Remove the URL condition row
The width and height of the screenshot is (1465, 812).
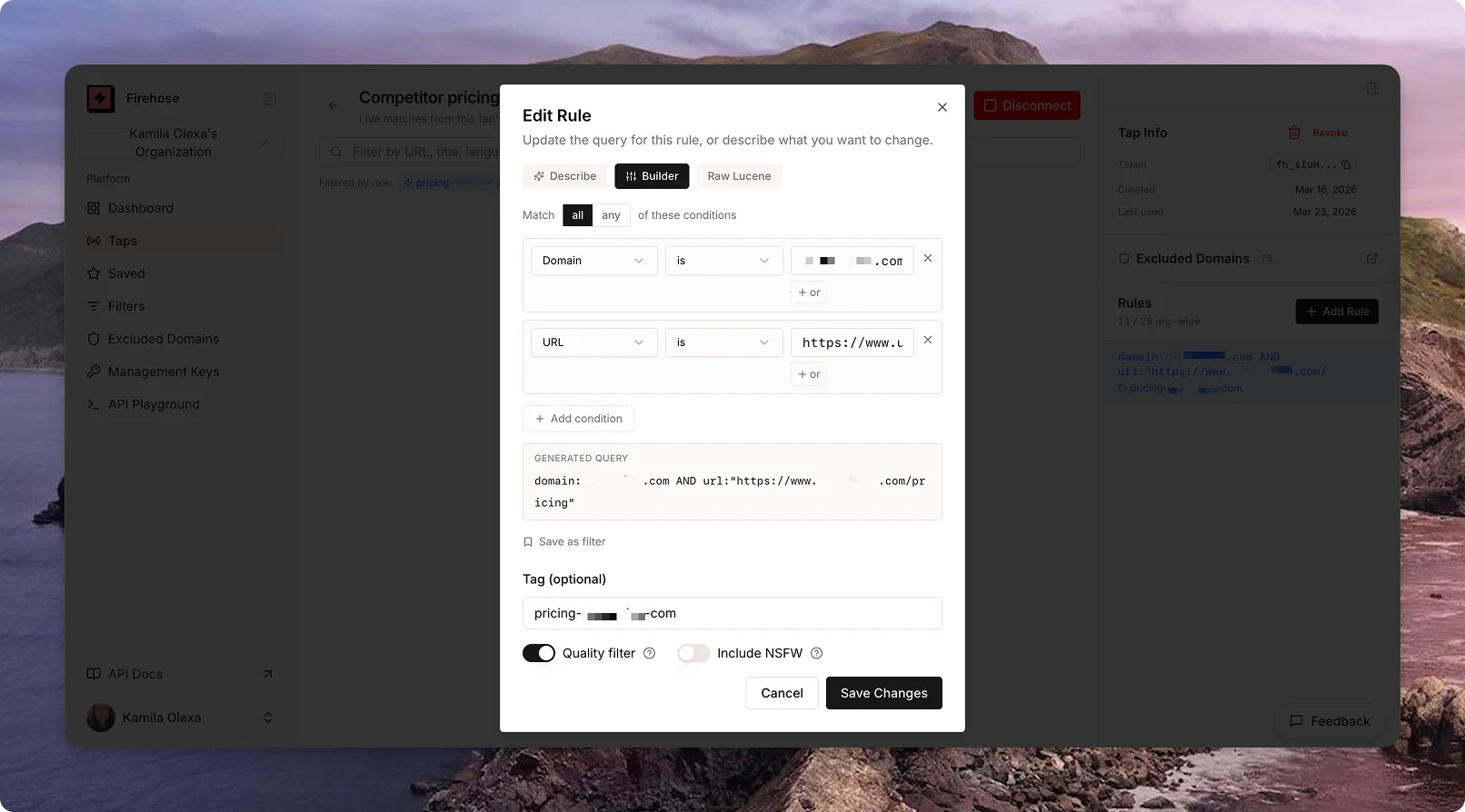[928, 340]
